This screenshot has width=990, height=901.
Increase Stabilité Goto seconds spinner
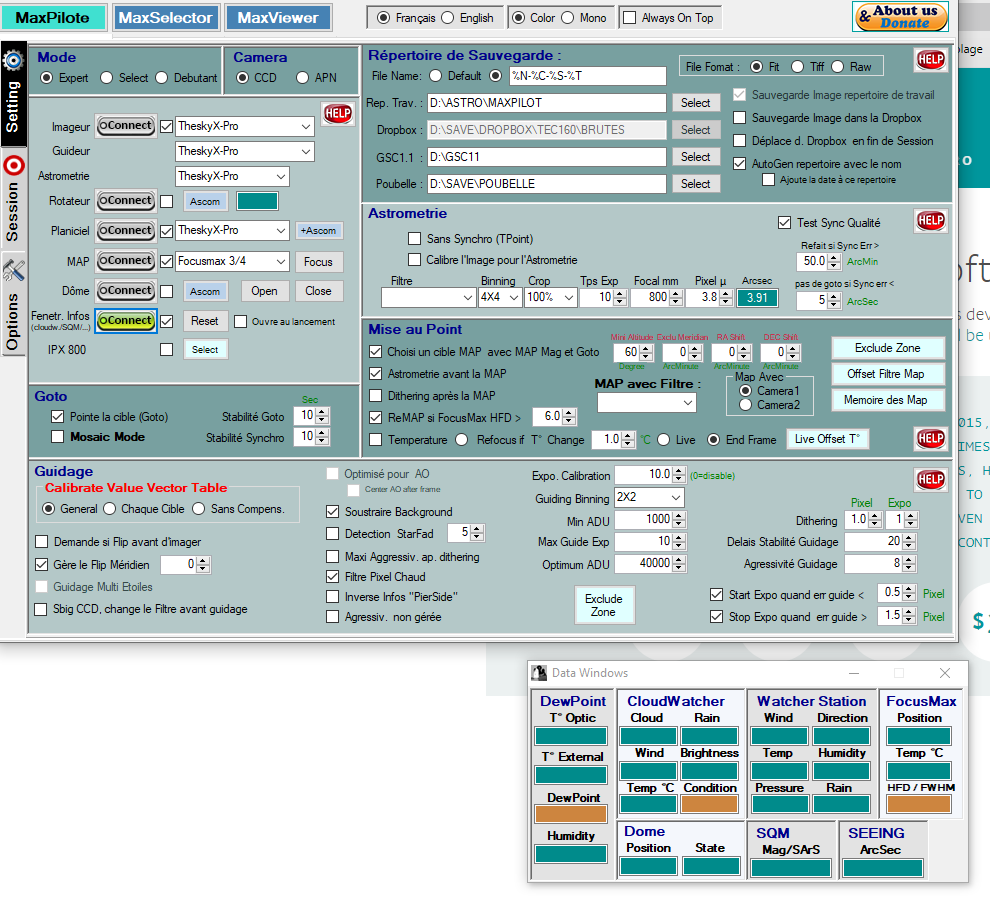click(322, 412)
